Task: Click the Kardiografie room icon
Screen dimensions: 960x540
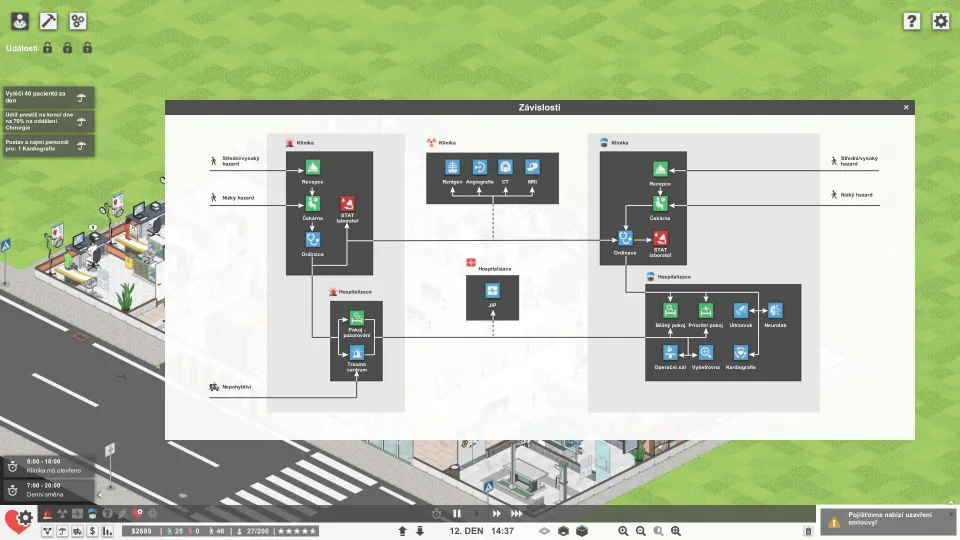Action: (740, 352)
